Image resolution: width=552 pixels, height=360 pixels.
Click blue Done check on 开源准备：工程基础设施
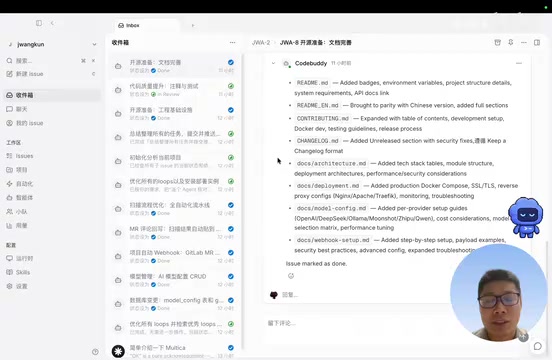tap(231, 110)
